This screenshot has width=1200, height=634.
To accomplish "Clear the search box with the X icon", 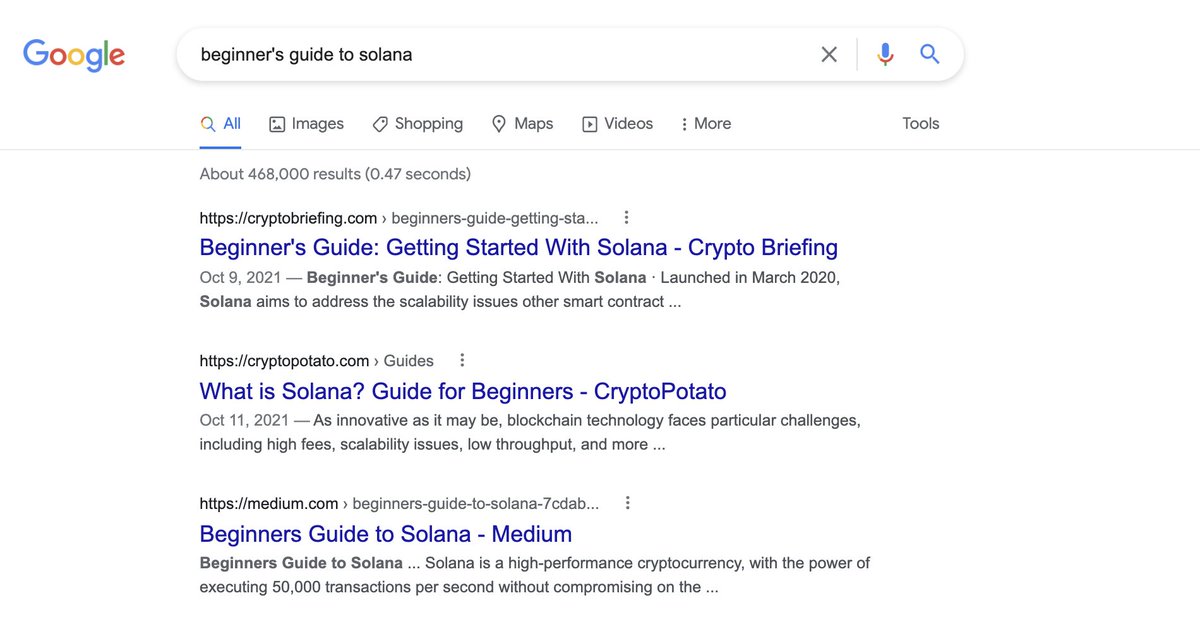I will 829,55.
